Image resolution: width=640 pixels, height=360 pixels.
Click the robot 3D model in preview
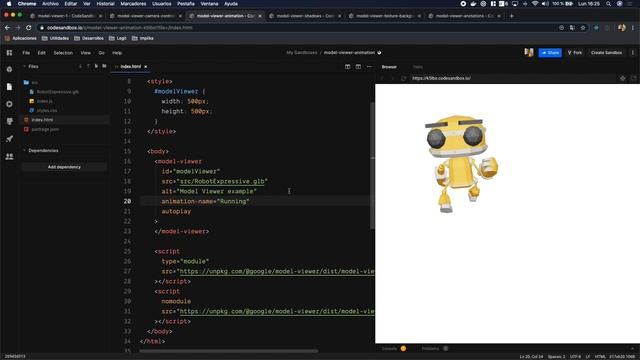(461, 163)
